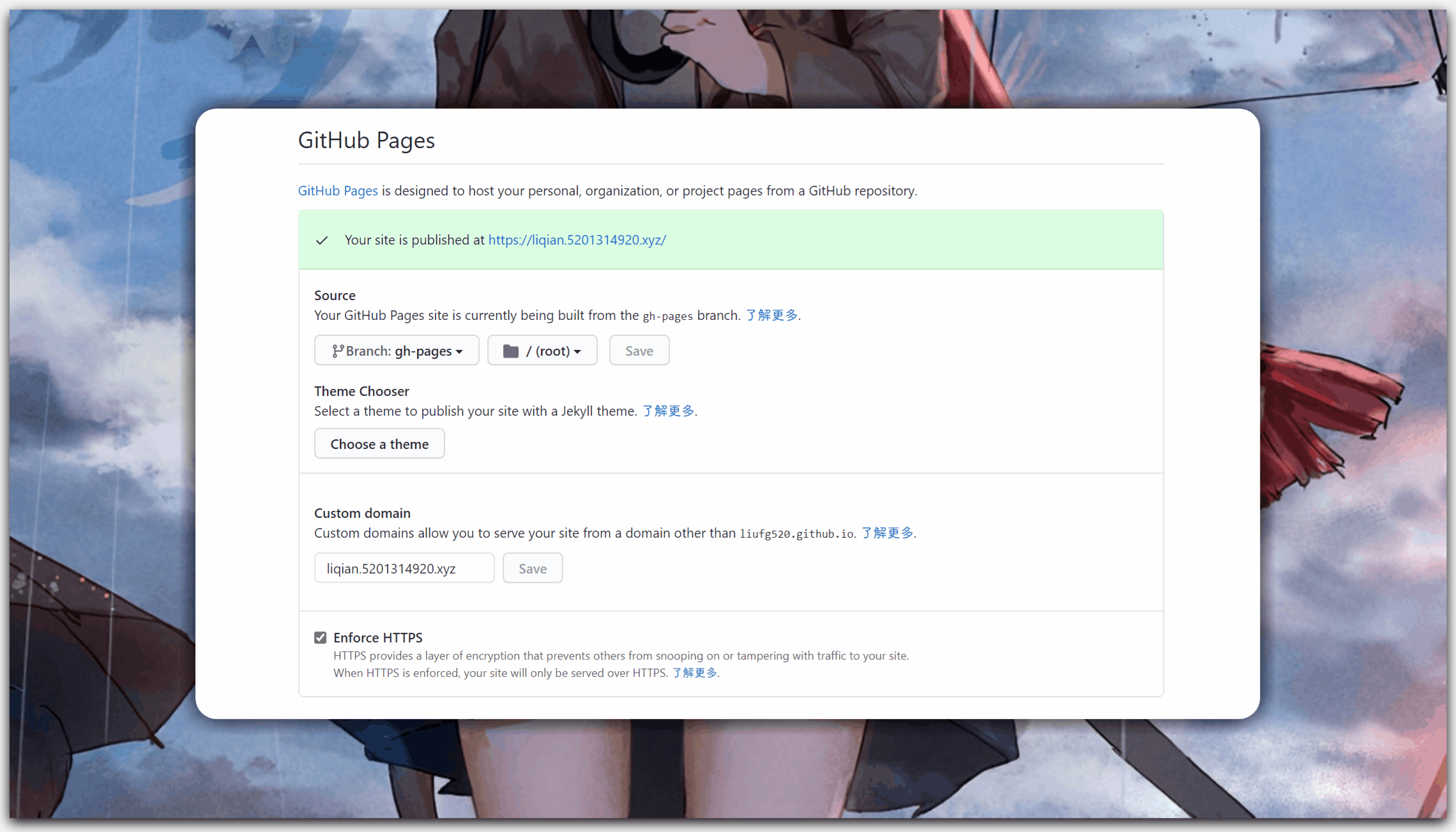1456x832 pixels.
Task: Click the folder icon in root selector
Action: click(511, 351)
